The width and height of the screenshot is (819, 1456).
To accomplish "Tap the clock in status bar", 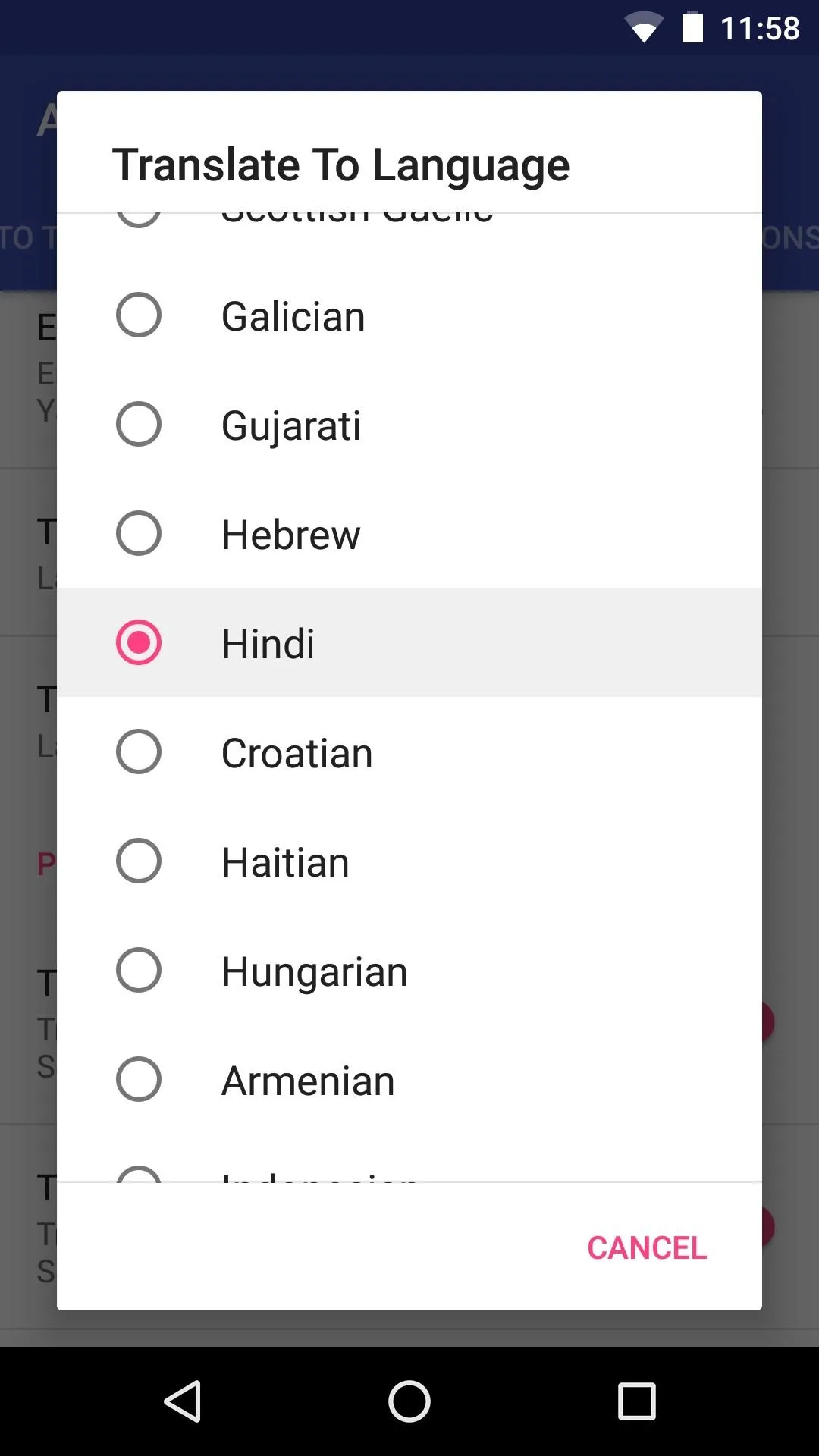I will (760, 29).
